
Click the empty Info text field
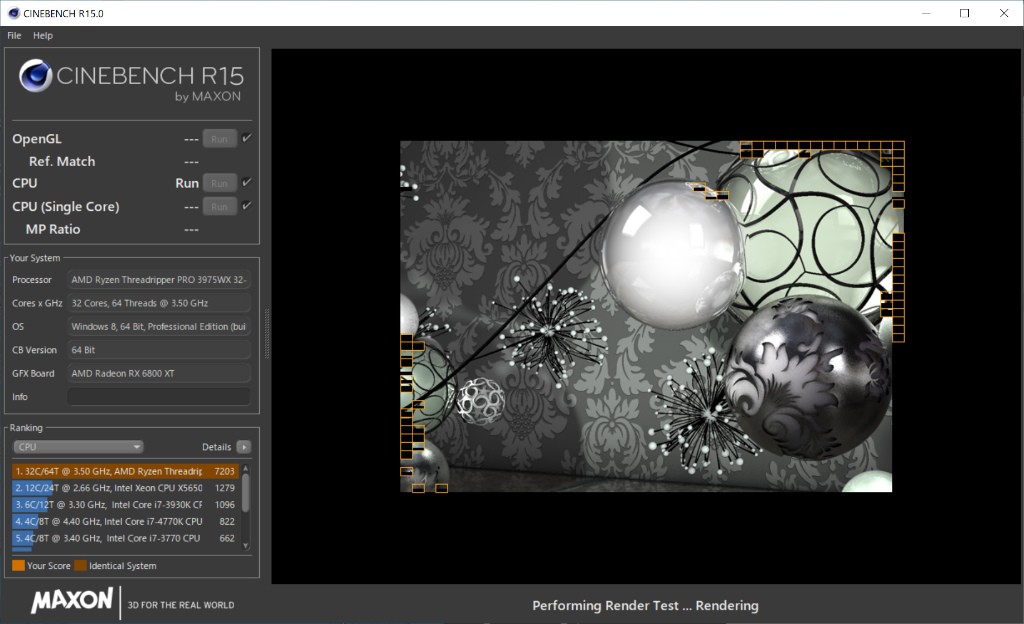click(158, 397)
